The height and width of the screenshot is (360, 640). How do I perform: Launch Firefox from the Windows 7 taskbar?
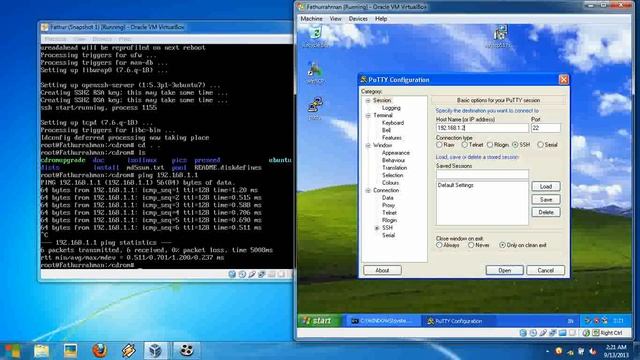coord(99,351)
